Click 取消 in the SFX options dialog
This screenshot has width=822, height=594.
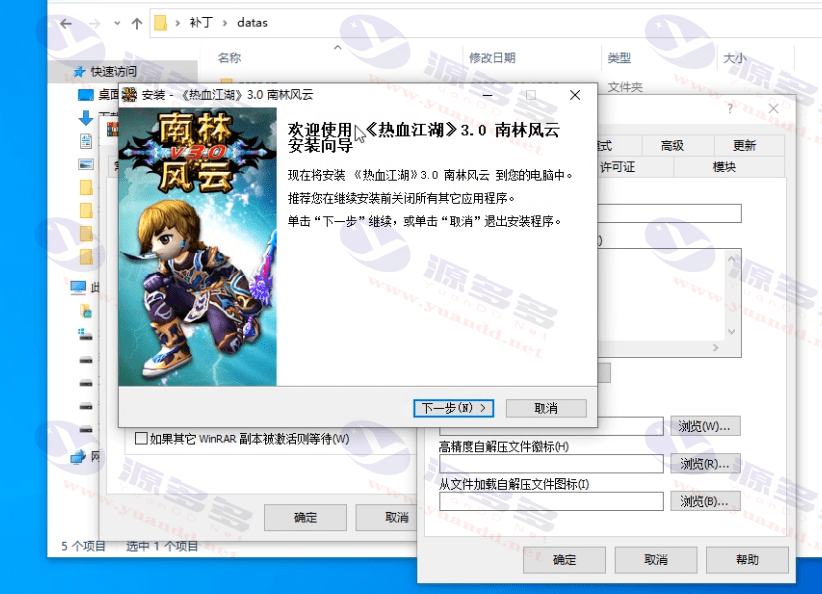656,560
